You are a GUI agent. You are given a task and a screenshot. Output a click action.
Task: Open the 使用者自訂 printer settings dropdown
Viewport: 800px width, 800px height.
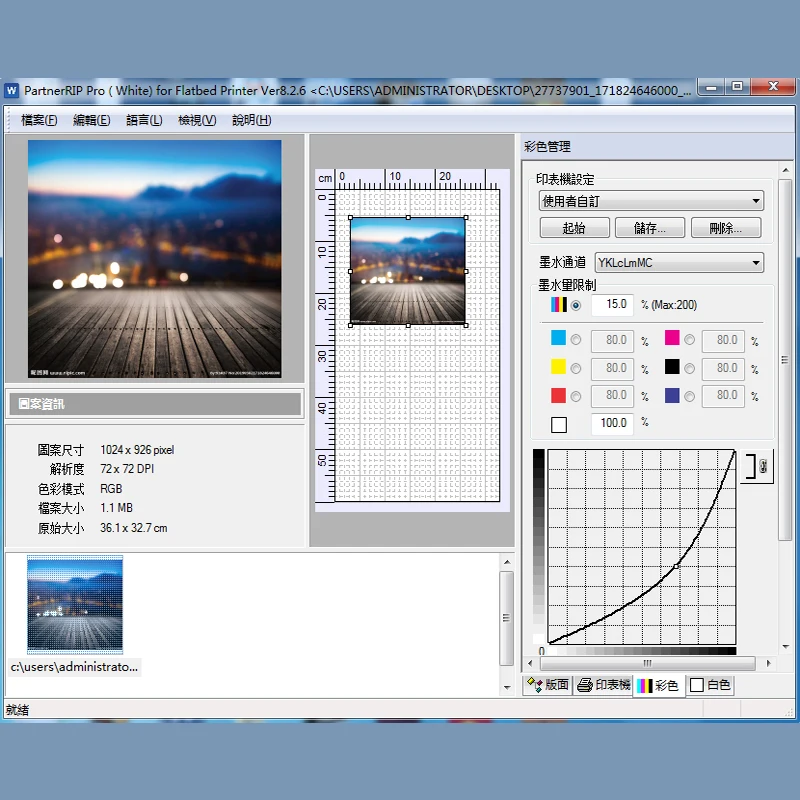650,200
